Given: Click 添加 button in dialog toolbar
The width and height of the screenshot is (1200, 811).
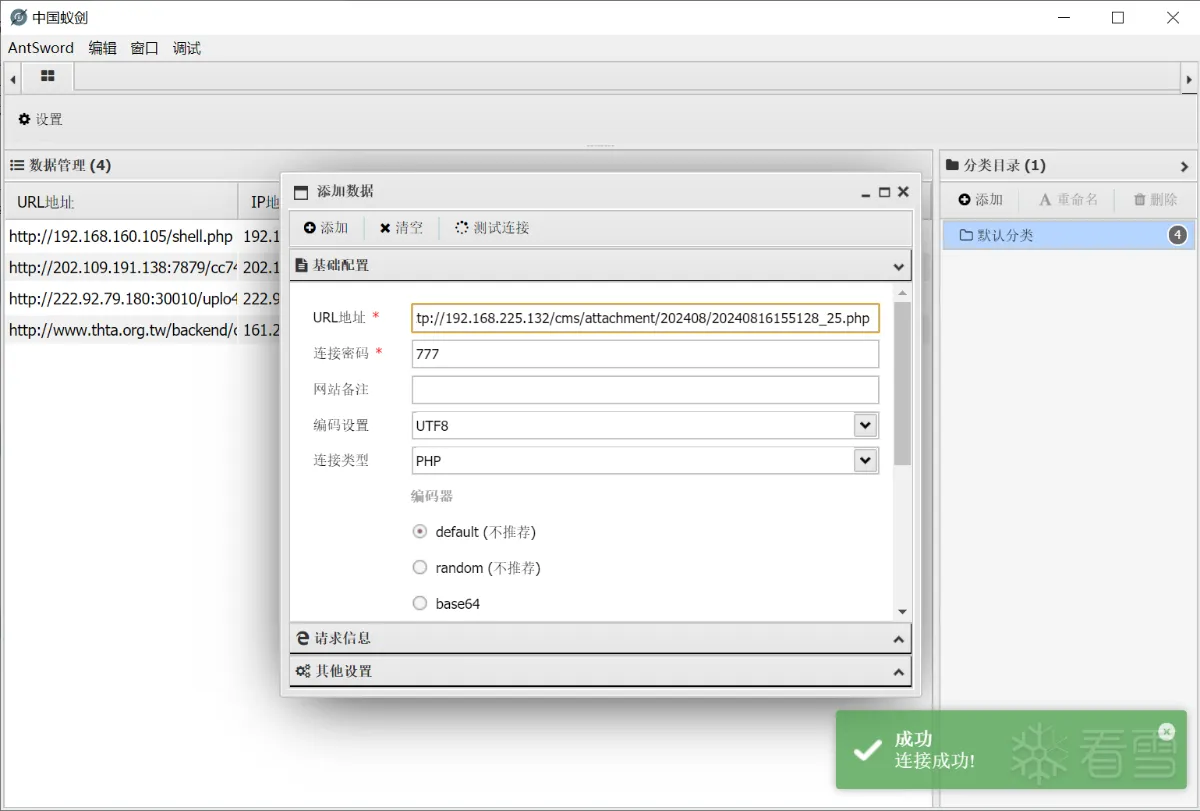Looking at the screenshot, I should [326, 228].
